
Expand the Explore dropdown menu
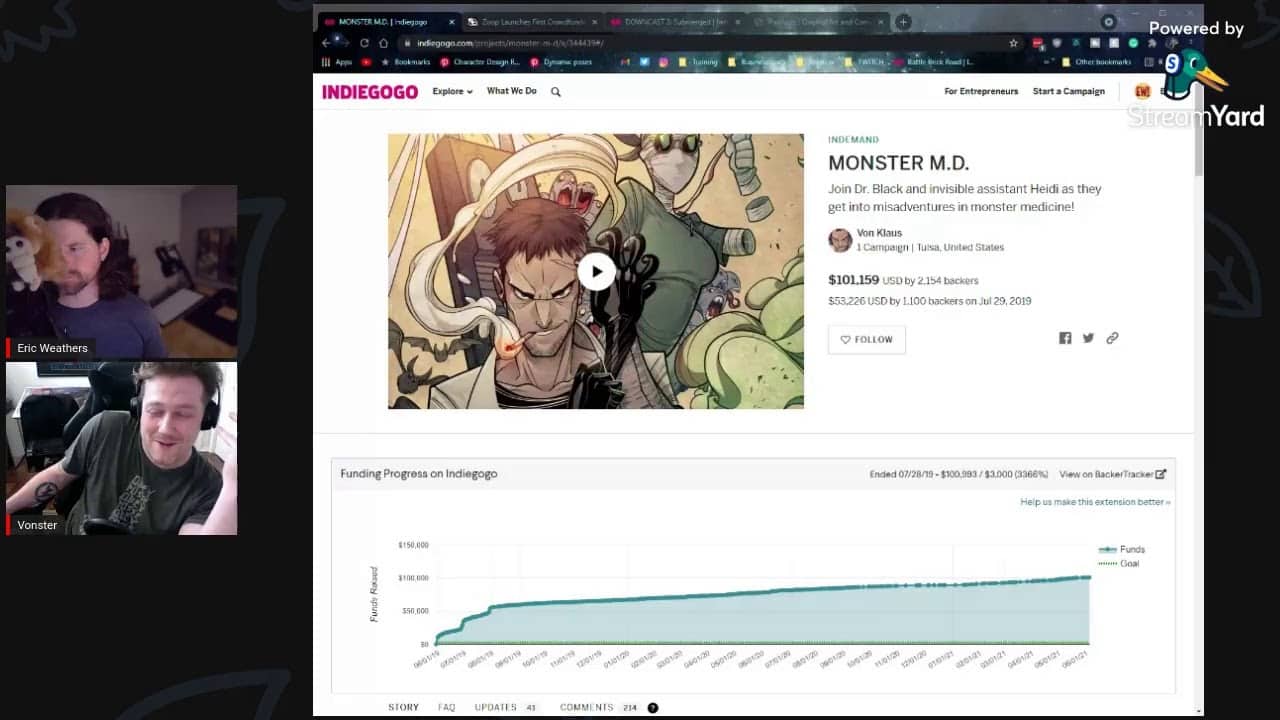[x=452, y=91]
